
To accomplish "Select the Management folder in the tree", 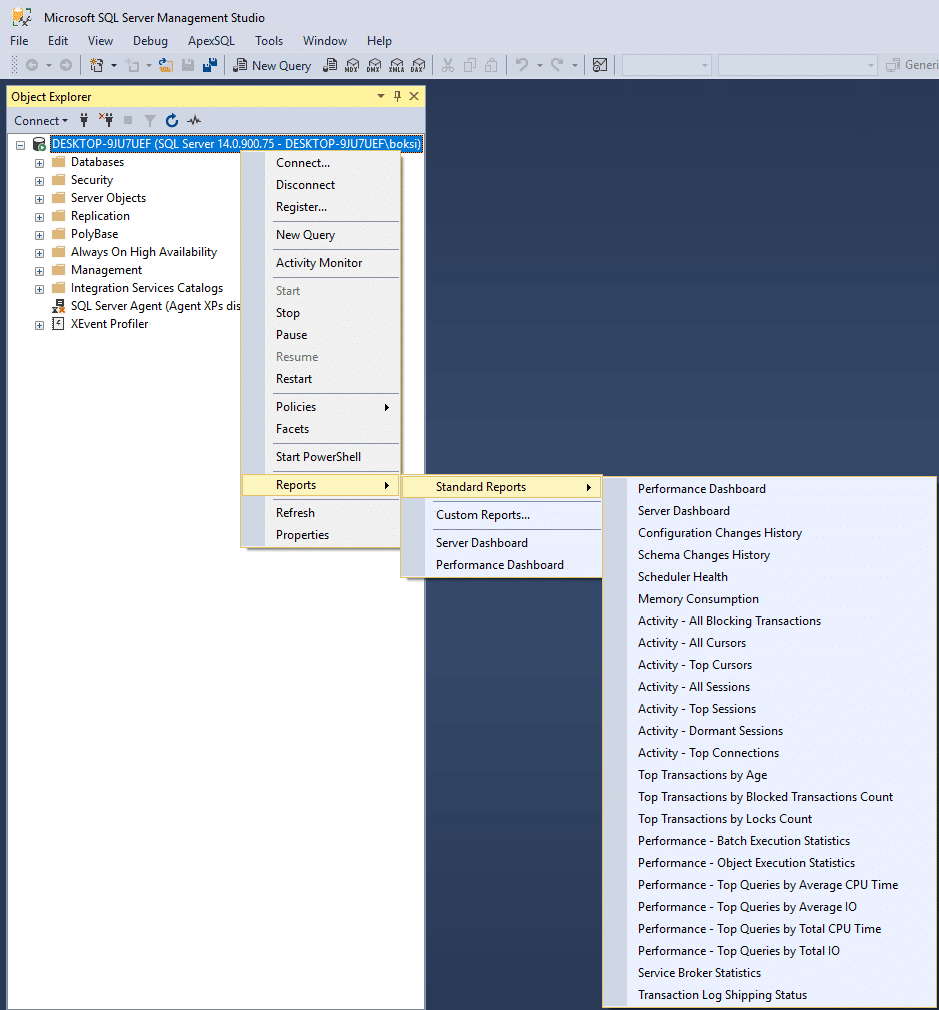I will [x=106, y=270].
